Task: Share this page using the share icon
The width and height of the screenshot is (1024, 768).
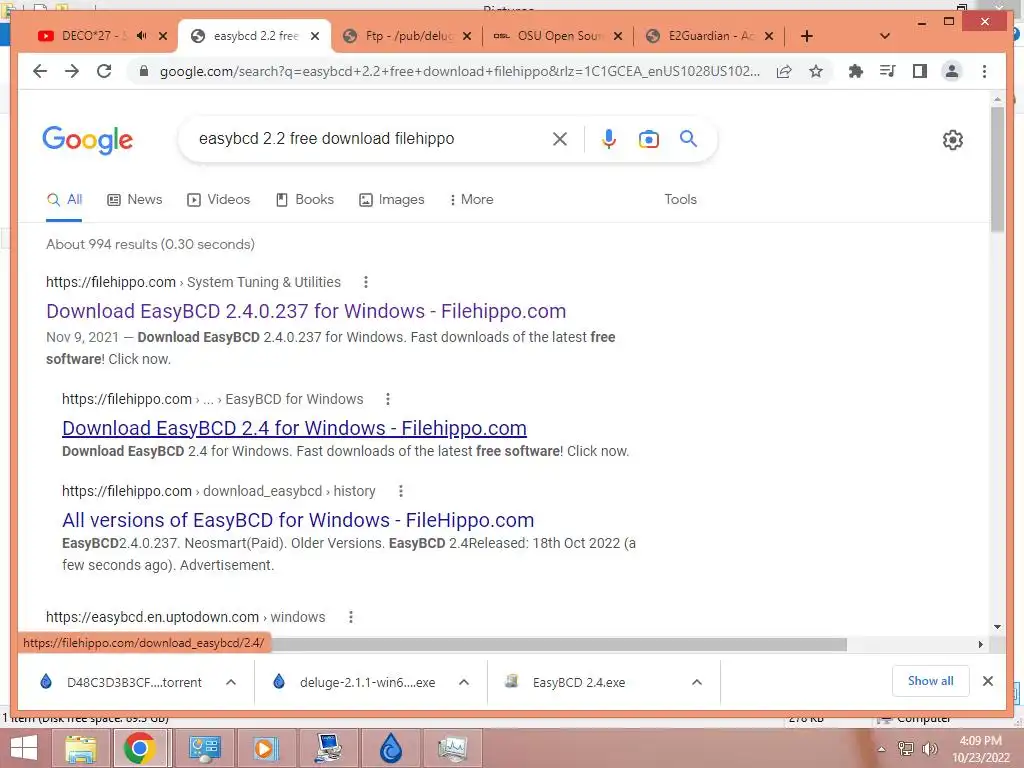Action: tap(784, 71)
